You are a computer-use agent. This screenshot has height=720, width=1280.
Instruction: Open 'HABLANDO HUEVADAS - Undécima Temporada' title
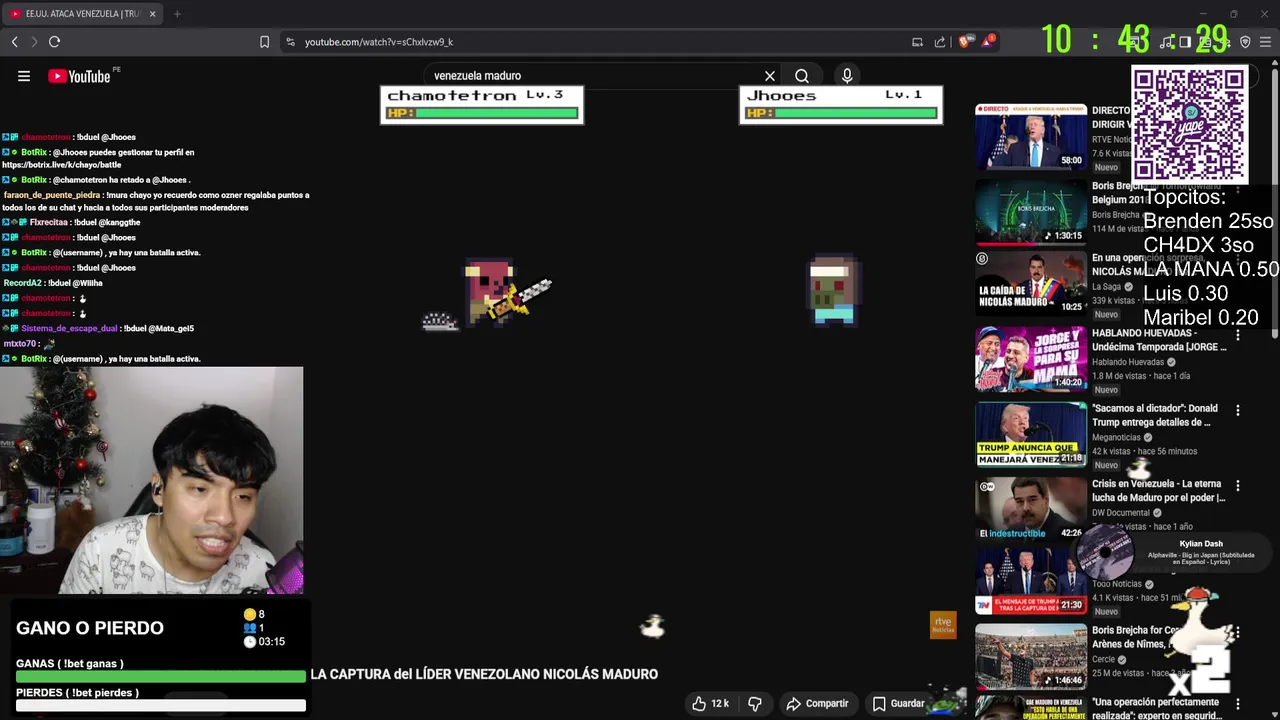1159,340
